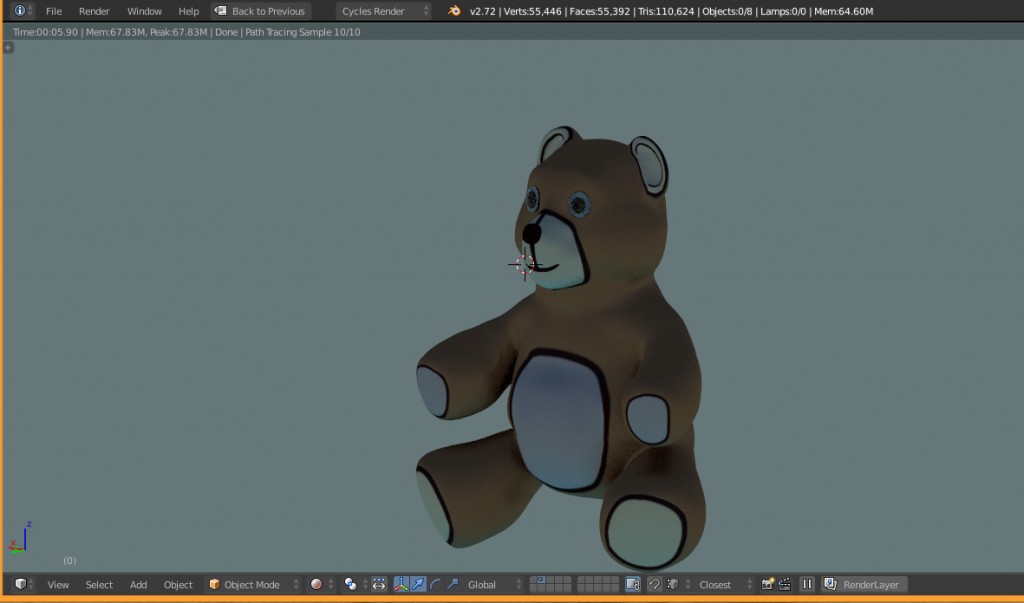Click the render animation clapperboard icon

coord(784,584)
